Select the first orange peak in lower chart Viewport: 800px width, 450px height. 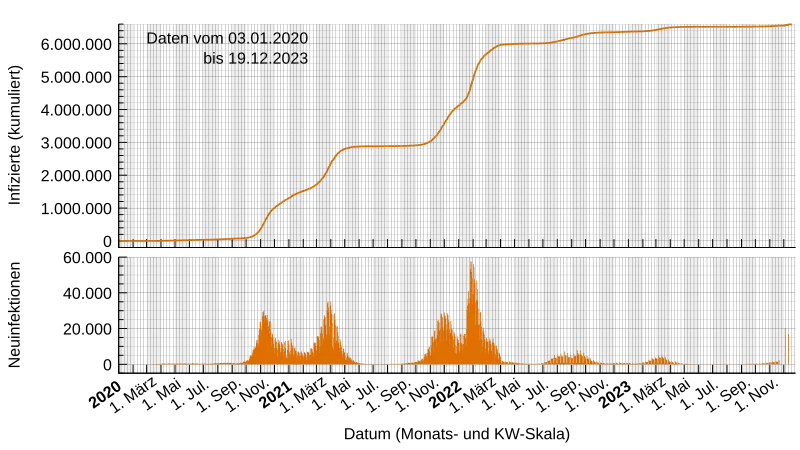(x=265, y=335)
